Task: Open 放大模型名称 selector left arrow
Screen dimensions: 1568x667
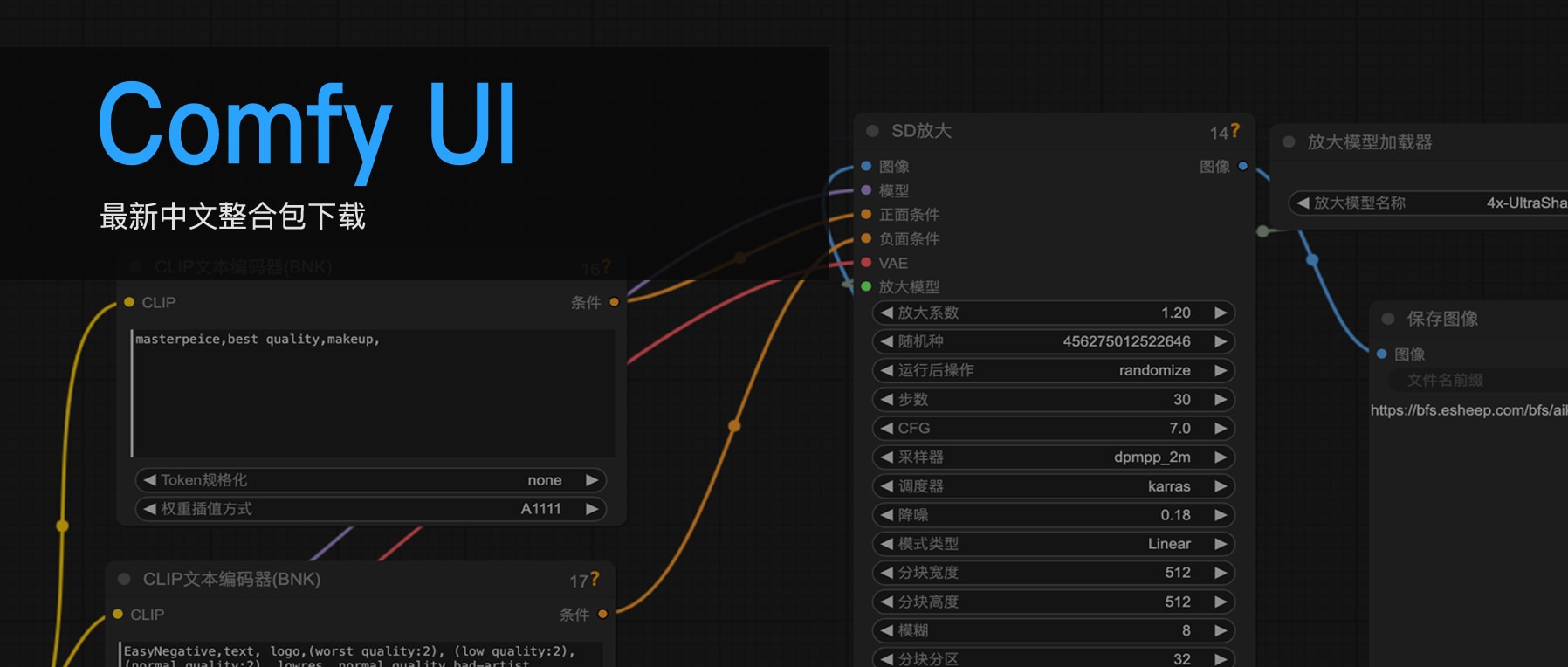Action: tap(1303, 203)
